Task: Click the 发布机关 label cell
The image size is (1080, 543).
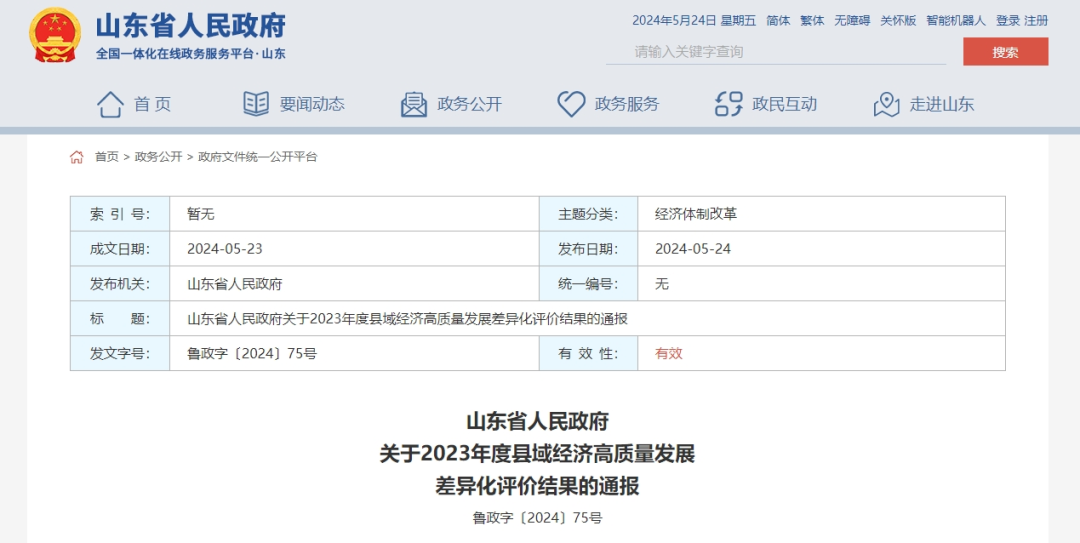Action: (120, 284)
